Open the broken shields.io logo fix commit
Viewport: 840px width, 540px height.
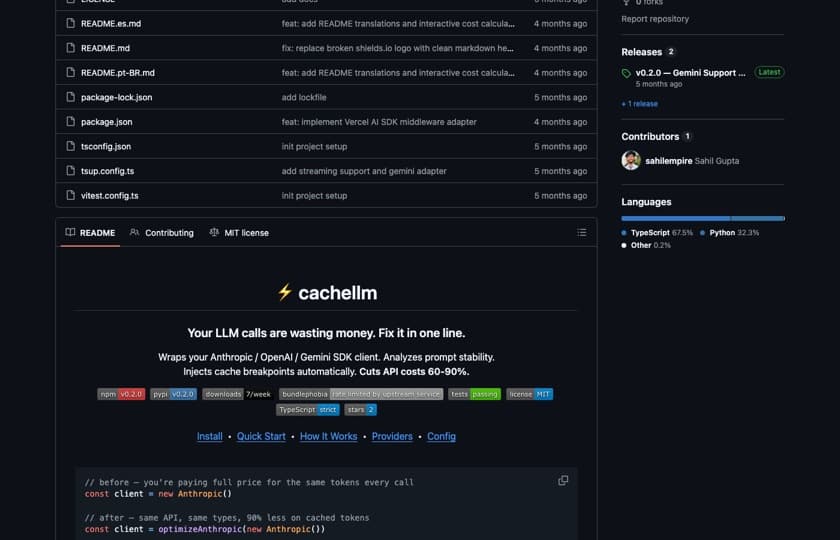coord(398,48)
